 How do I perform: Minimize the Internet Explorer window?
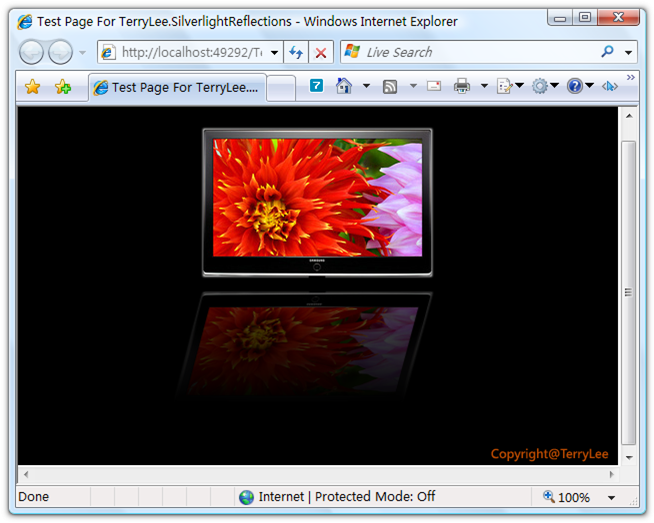pyautogui.click(x=560, y=18)
